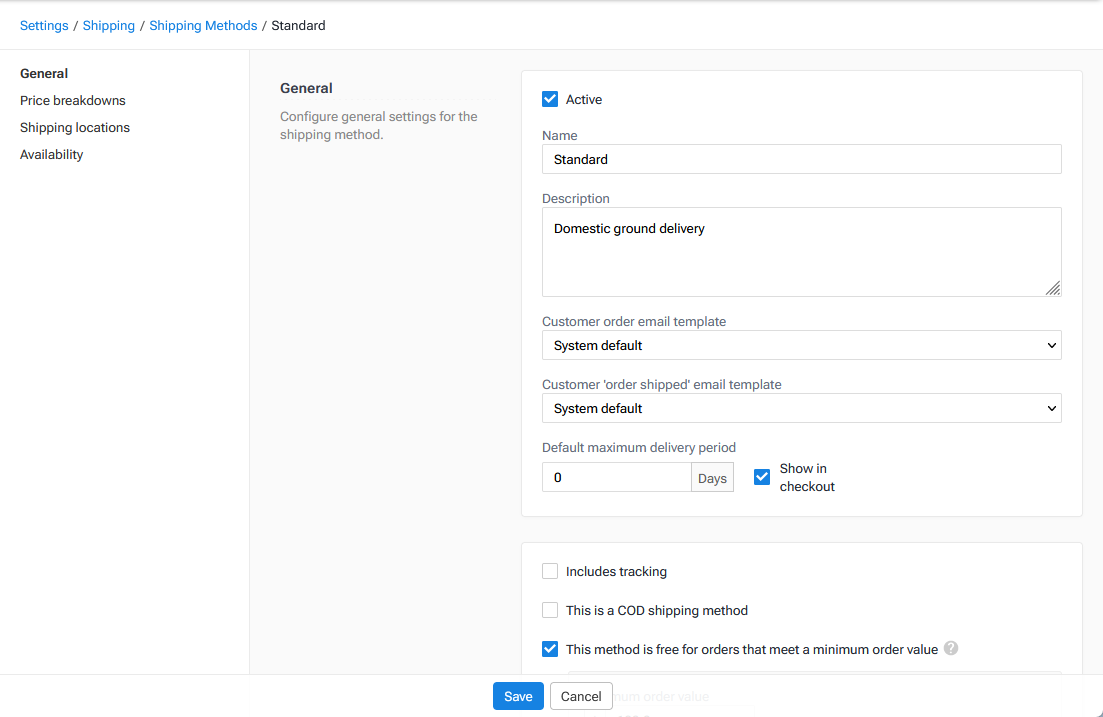Enable Includes tracking
The width and height of the screenshot is (1103, 717).
pos(549,570)
